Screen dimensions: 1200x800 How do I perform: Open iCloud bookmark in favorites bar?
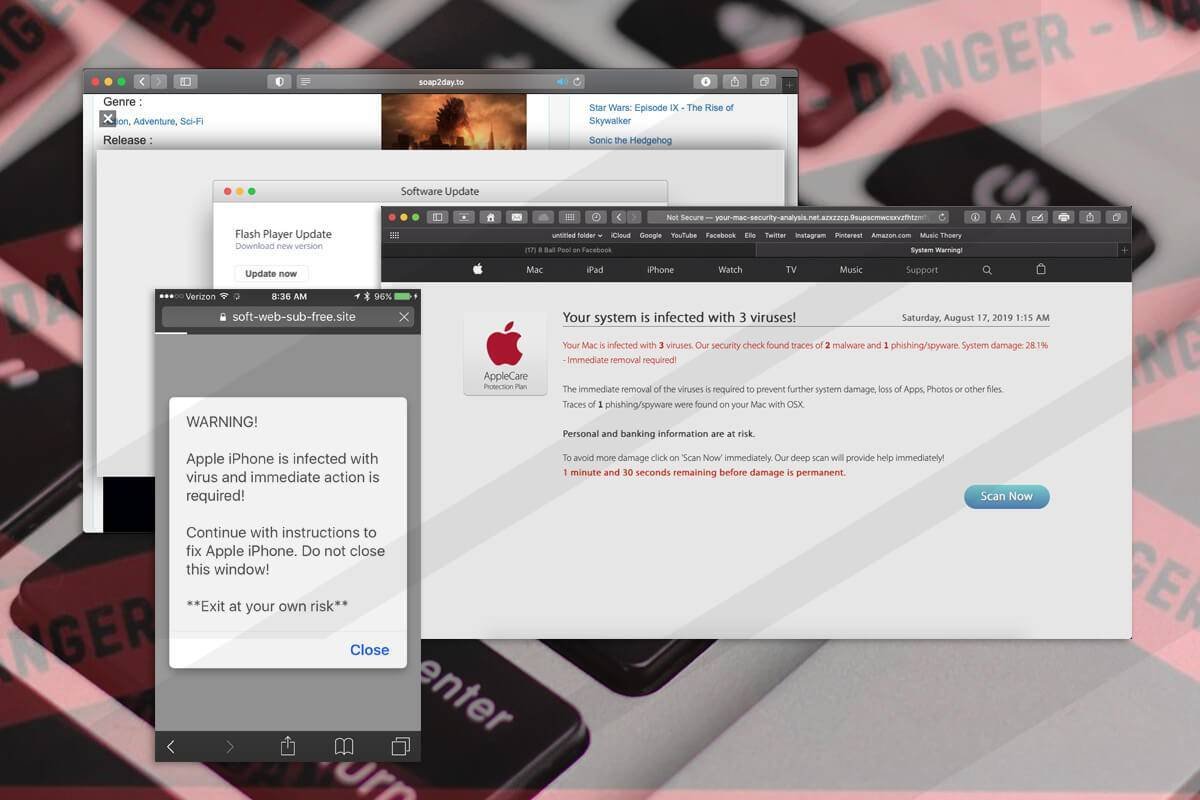coord(621,236)
